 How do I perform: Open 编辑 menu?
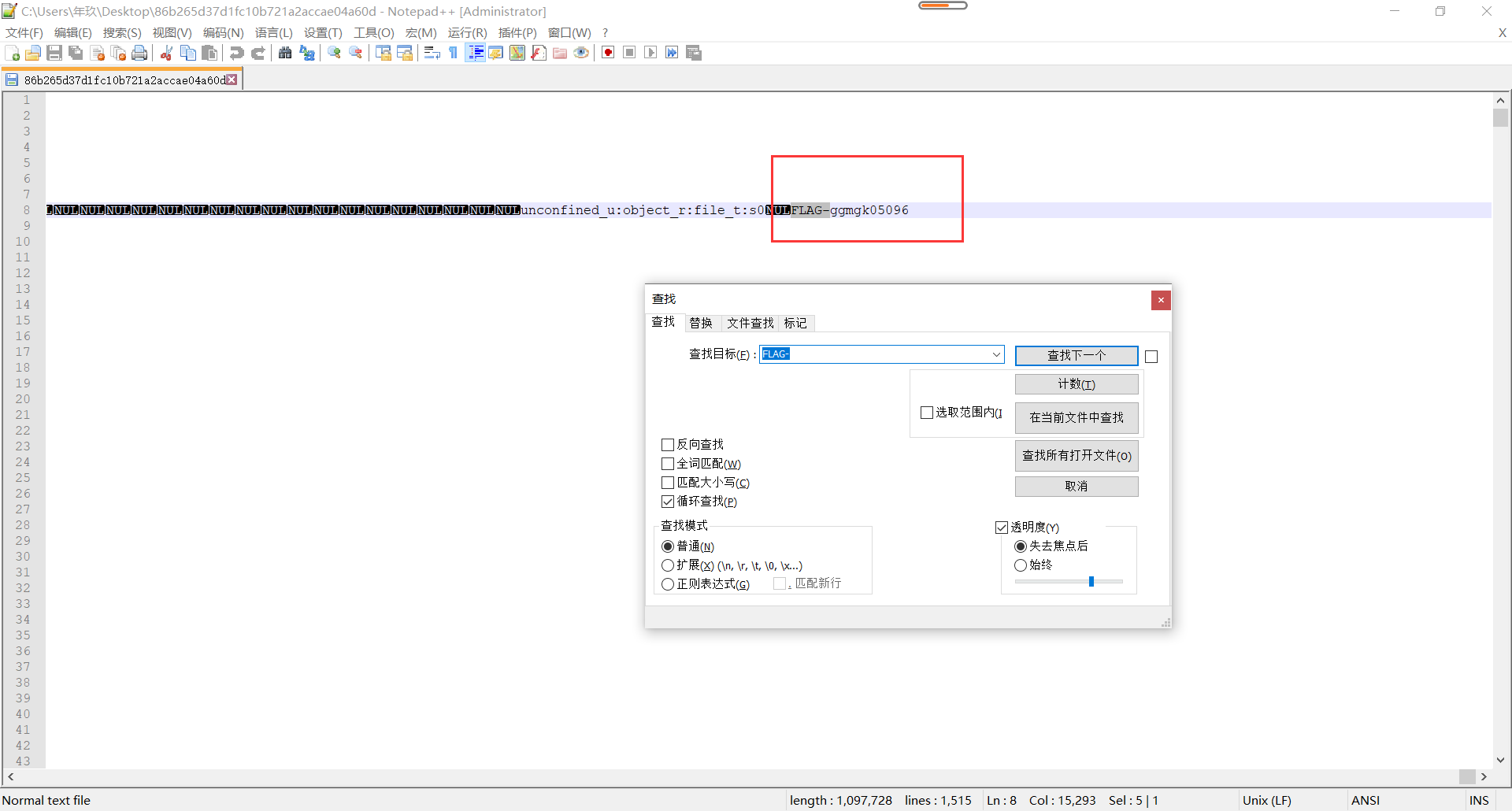pos(73,32)
